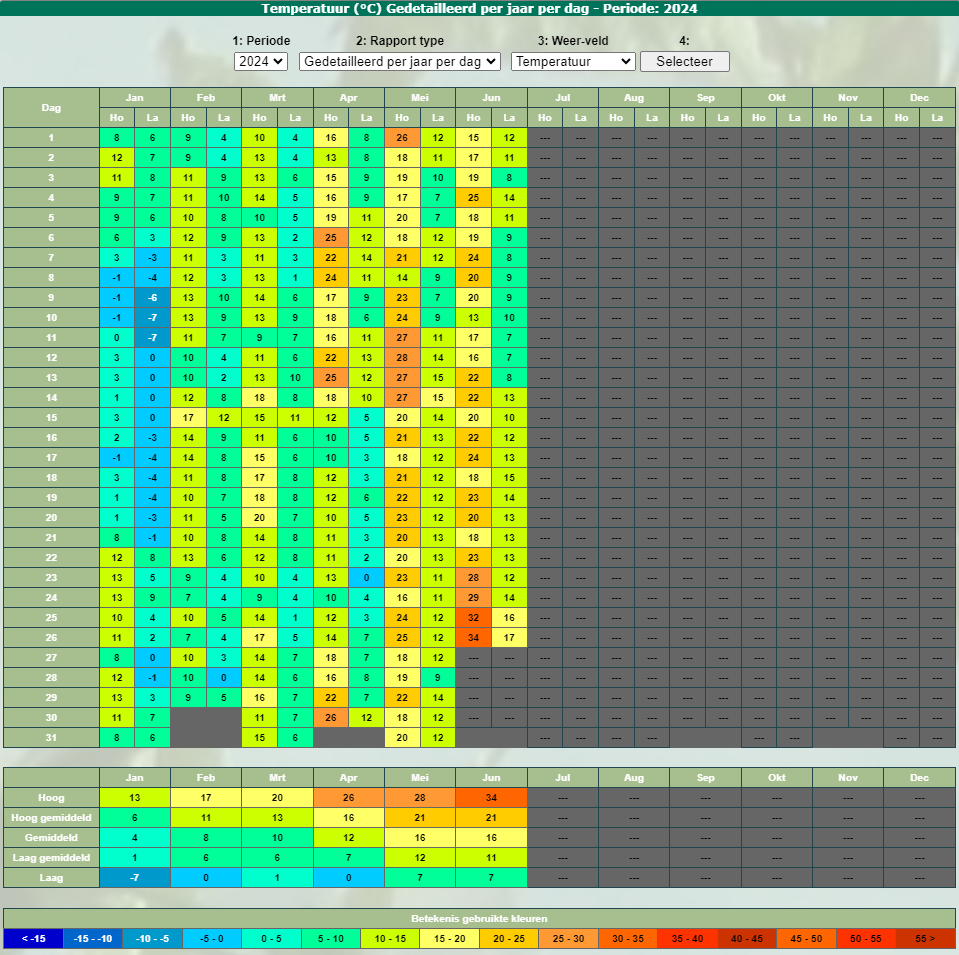
Task: Click the 'Dag' header in daily table
Action: [51, 107]
